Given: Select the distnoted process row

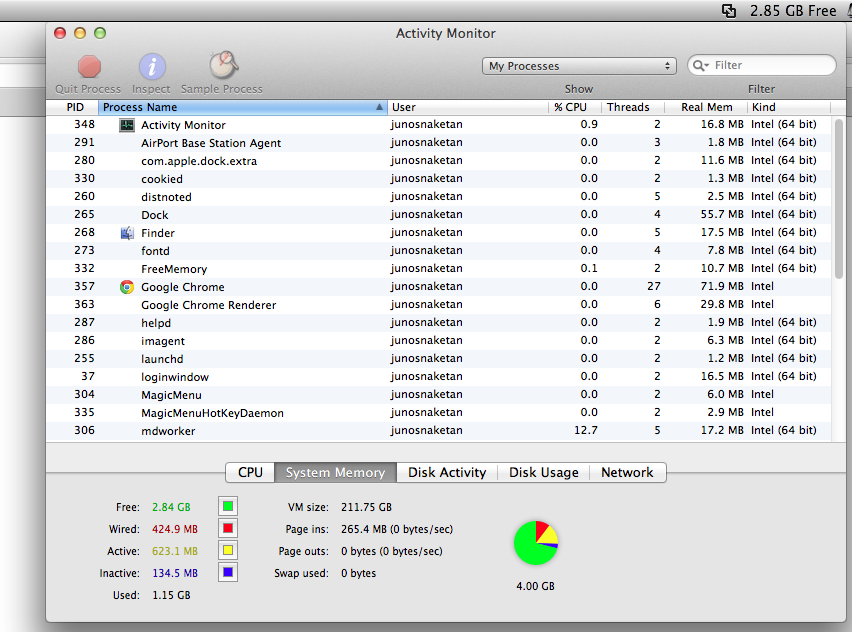Looking at the screenshot, I should 438,196.
